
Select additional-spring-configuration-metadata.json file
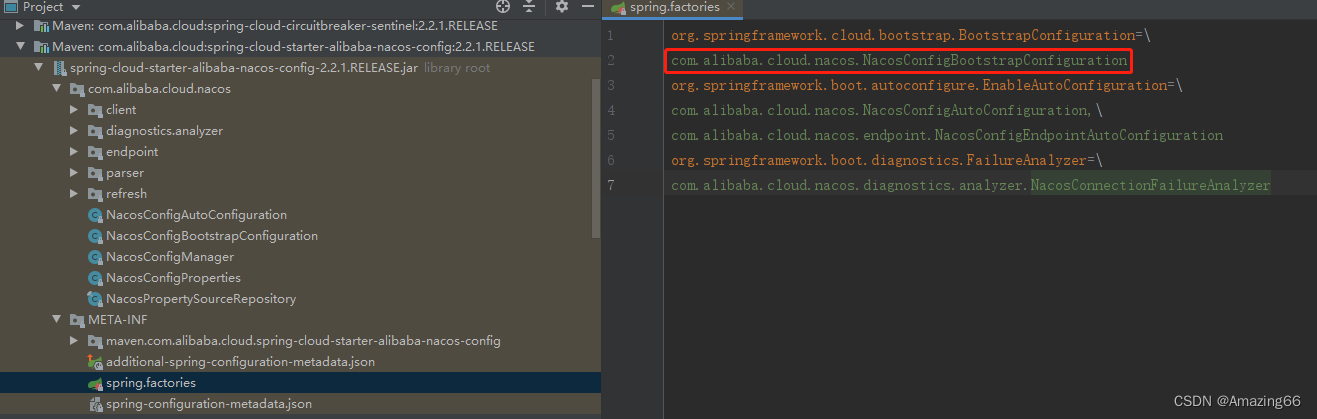tap(240, 362)
